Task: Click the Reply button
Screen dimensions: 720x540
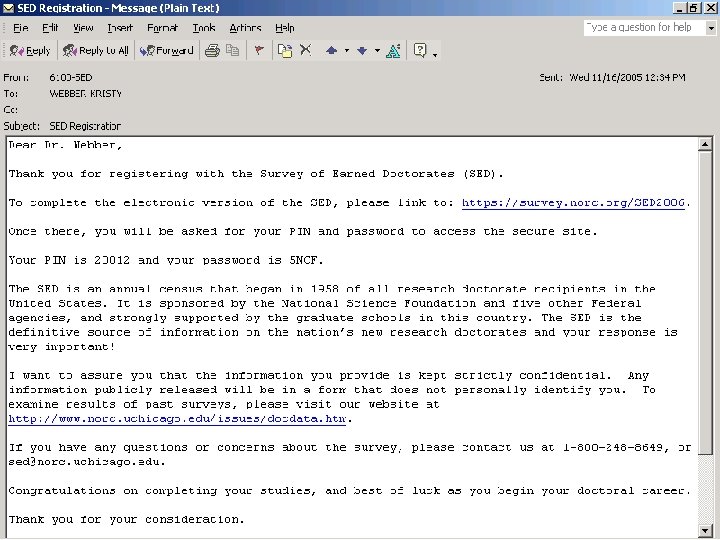Action: coord(29,51)
